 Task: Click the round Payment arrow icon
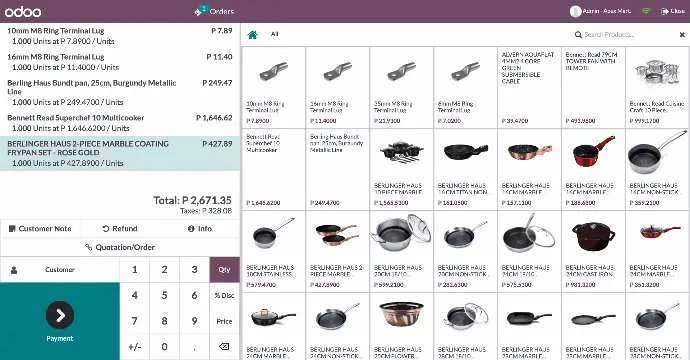click(60, 315)
